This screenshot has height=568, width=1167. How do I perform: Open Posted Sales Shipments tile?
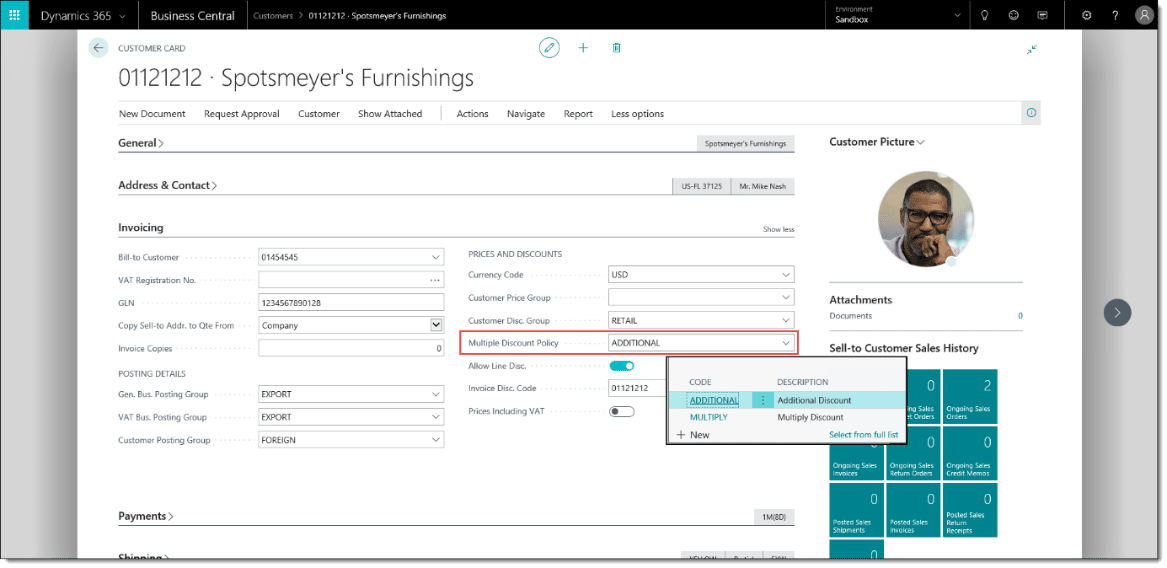856,511
